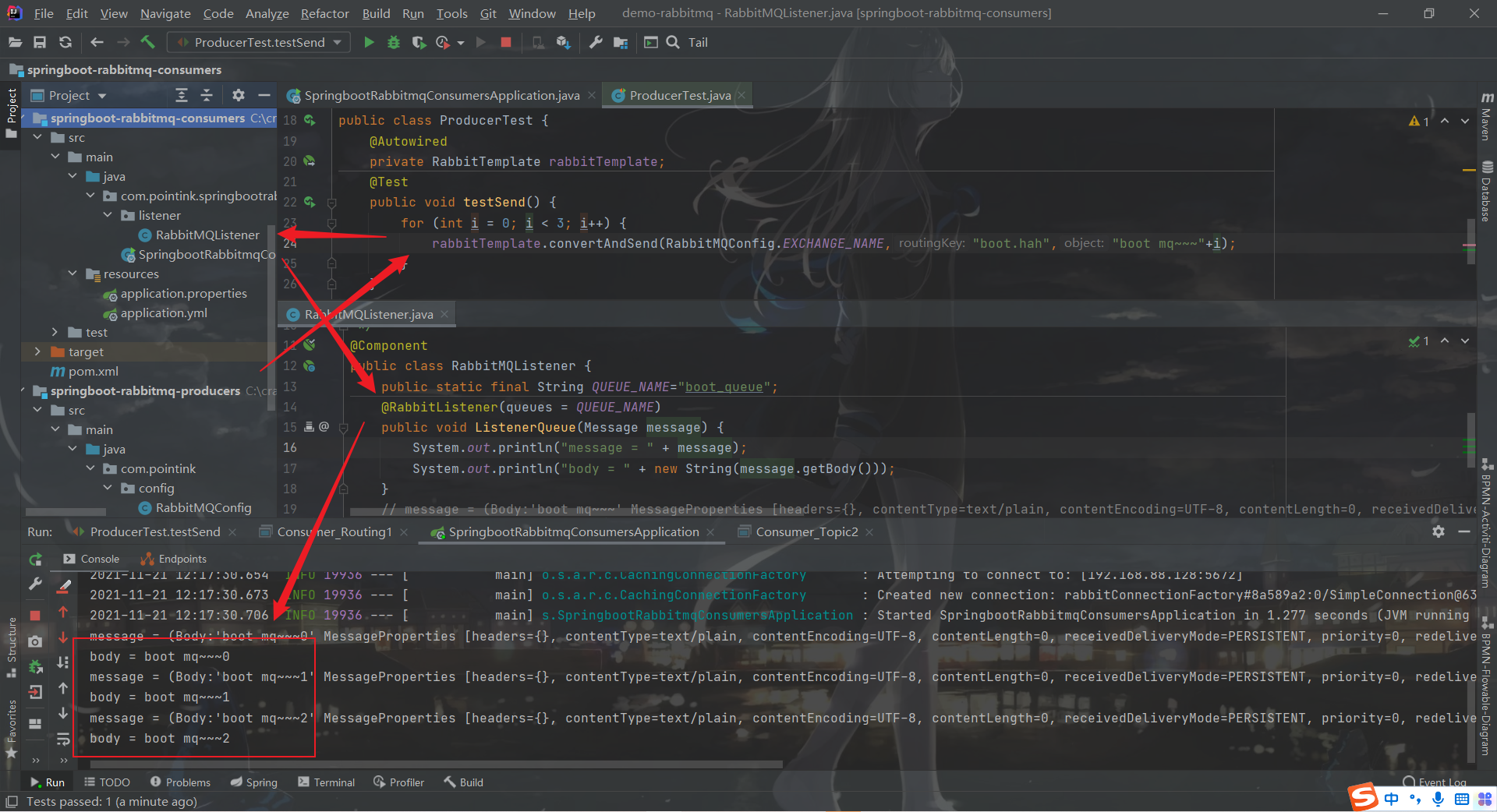Open the Spring tool window
This screenshot has height=812, width=1497.
coord(254,782)
